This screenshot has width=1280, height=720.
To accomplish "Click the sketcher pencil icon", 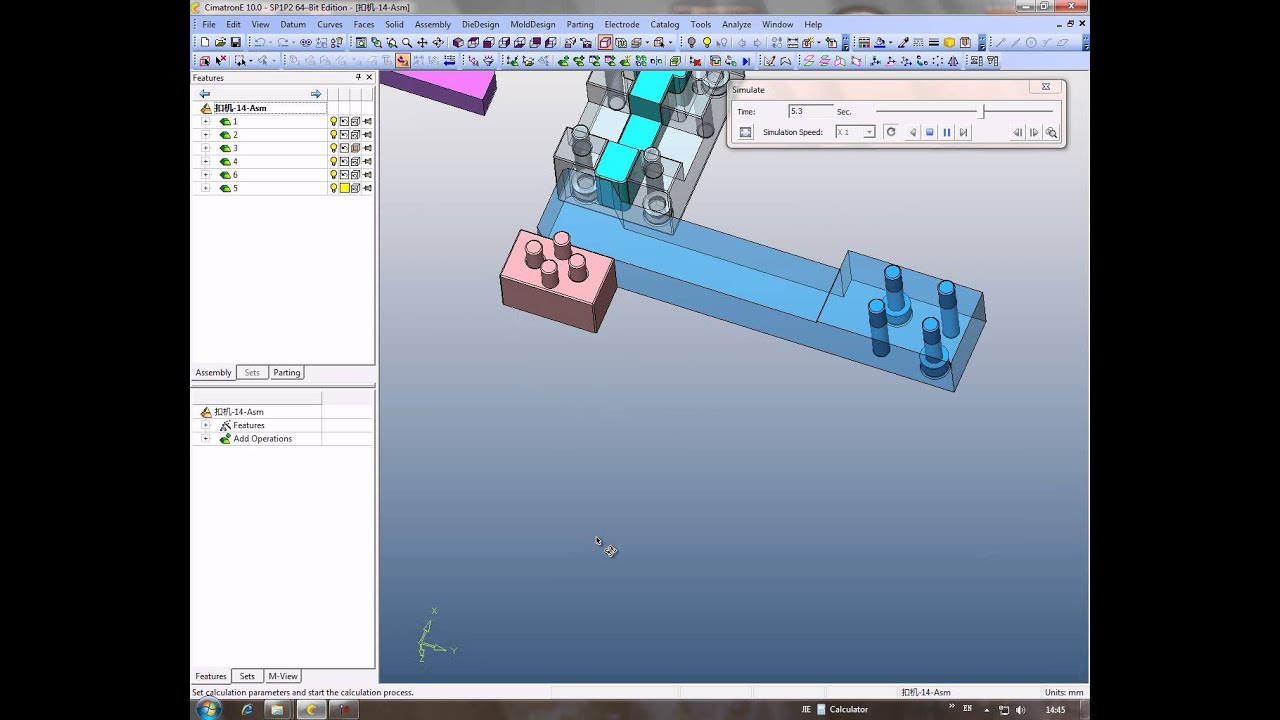I will point(768,60).
